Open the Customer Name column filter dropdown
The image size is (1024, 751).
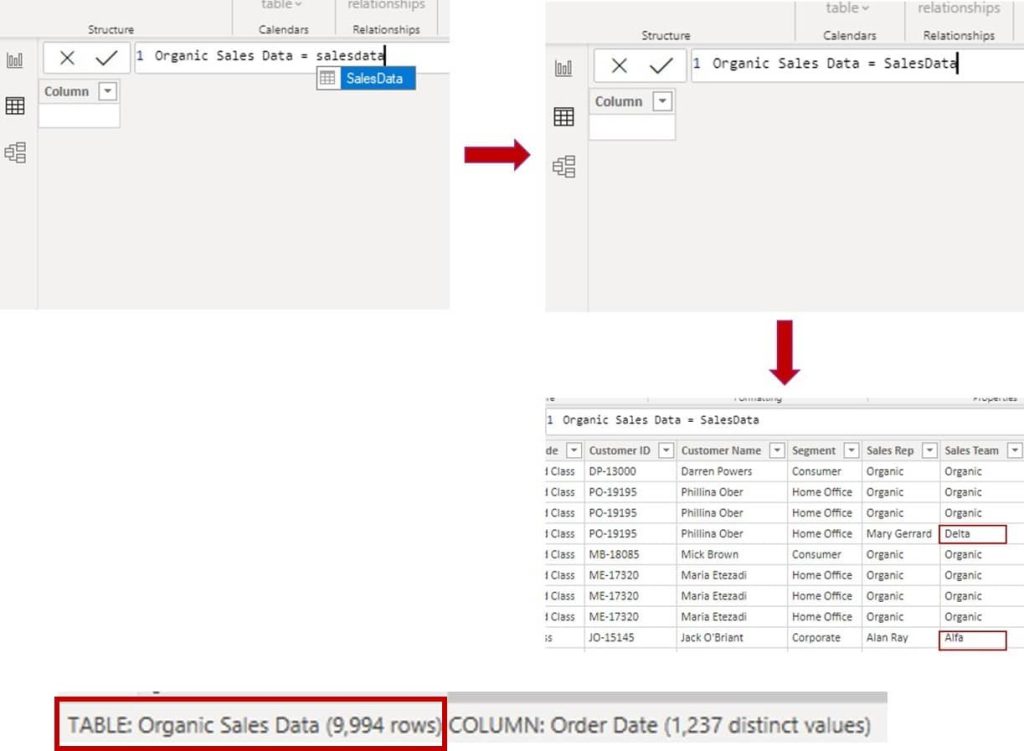tap(776, 451)
